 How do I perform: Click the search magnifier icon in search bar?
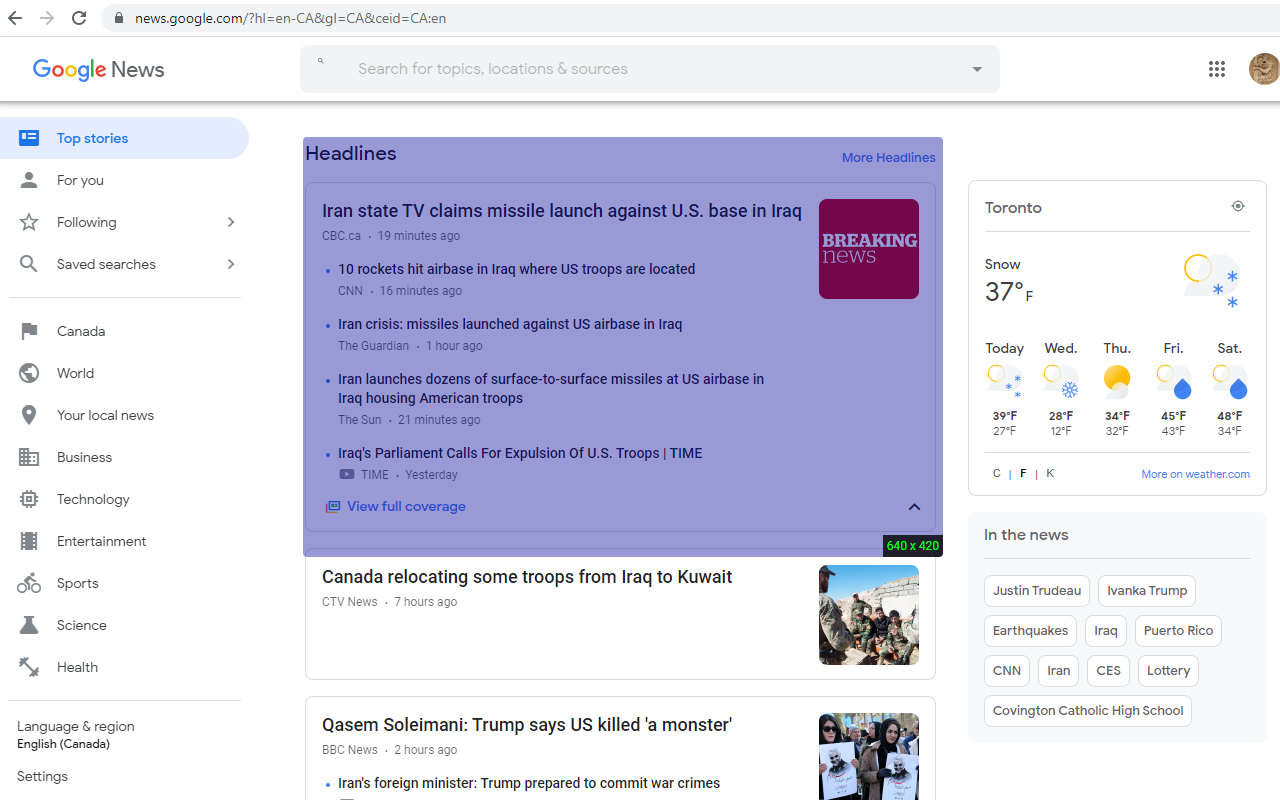(321, 61)
